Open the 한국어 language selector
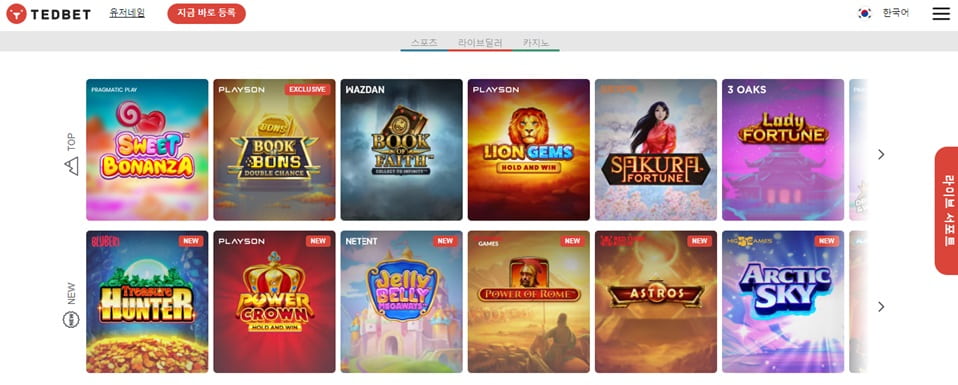The image size is (958, 385). tap(896, 13)
